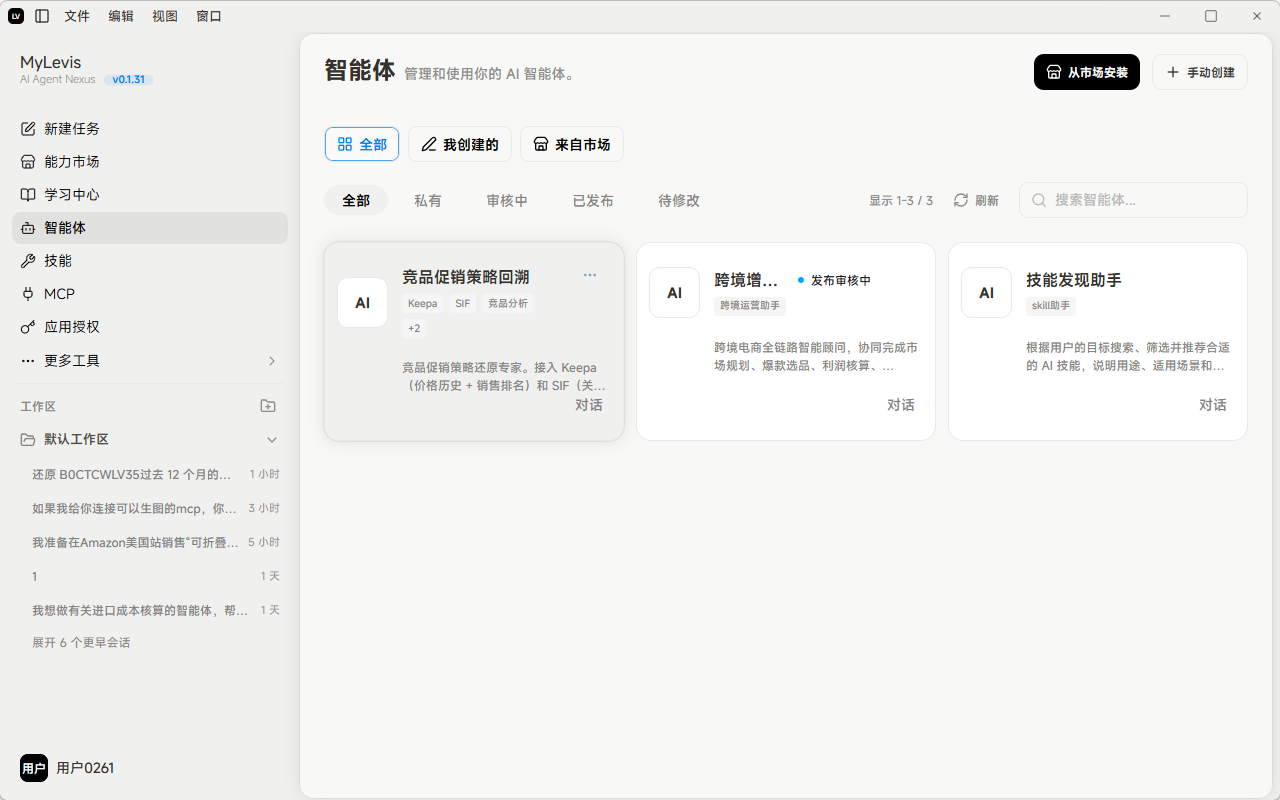Click AI avatar of 竞品促销策略回溯
1280x800 pixels.
363,303
